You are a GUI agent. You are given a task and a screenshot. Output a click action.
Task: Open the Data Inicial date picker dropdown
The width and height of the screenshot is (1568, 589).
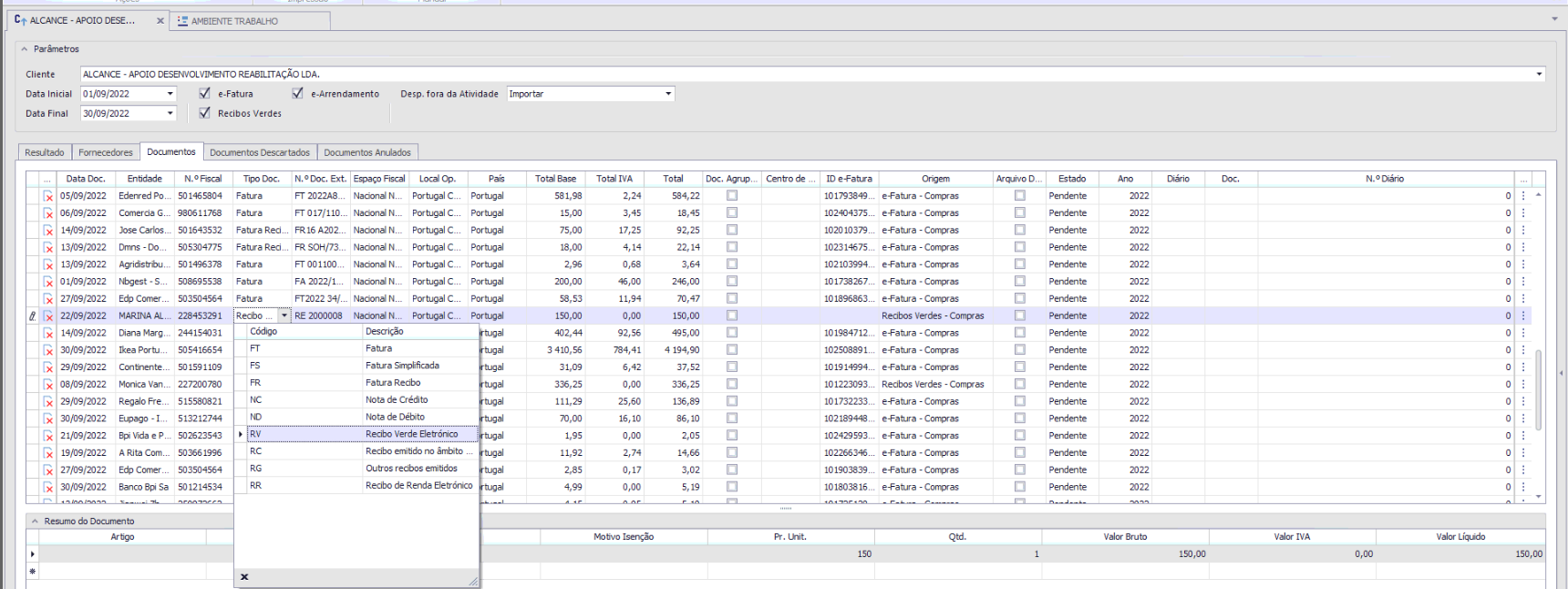tap(170, 94)
